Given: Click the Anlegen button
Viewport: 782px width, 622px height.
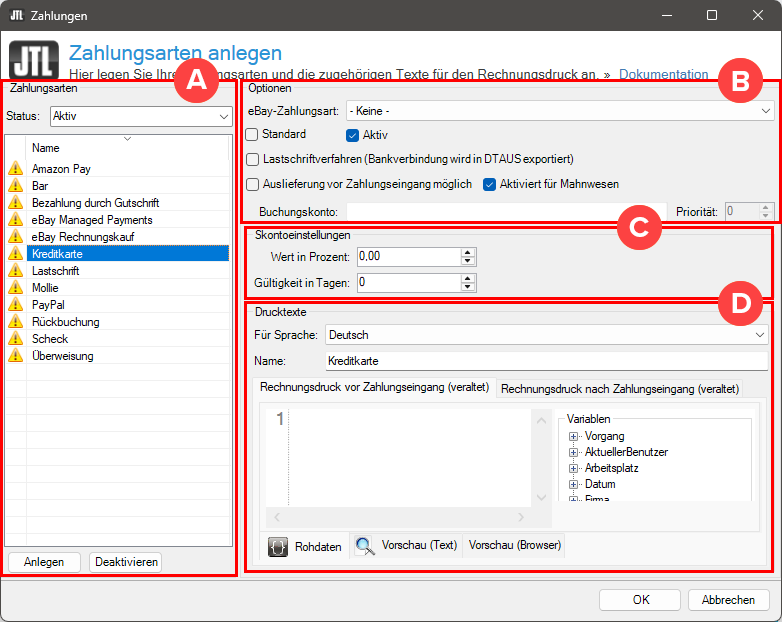Looking at the screenshot, I should [43, 562].
